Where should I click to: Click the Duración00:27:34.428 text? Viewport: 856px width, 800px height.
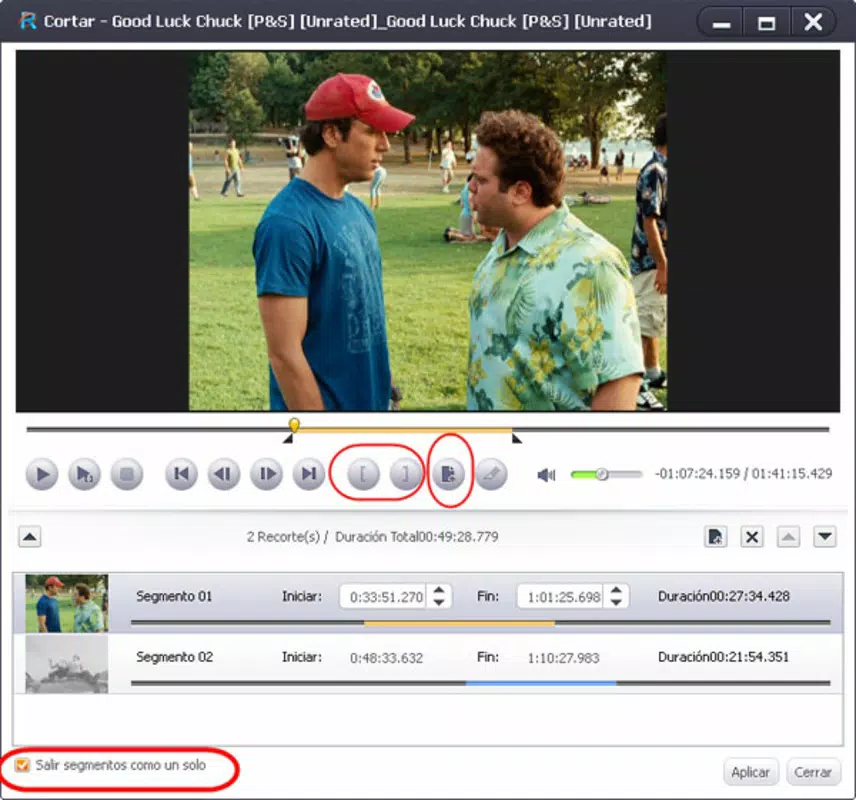(724, 596)
